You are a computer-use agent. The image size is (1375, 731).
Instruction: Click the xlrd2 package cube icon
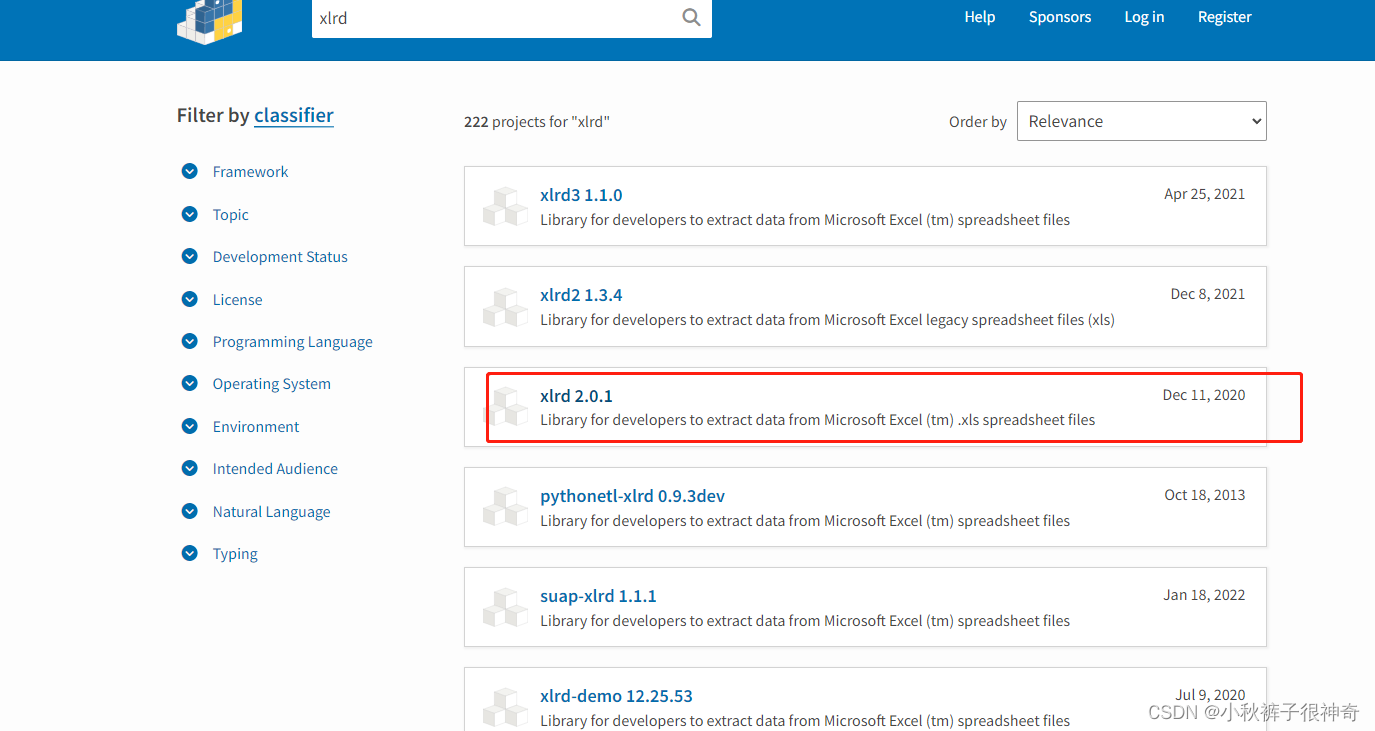pyautogui.click(x=505, y=307)
